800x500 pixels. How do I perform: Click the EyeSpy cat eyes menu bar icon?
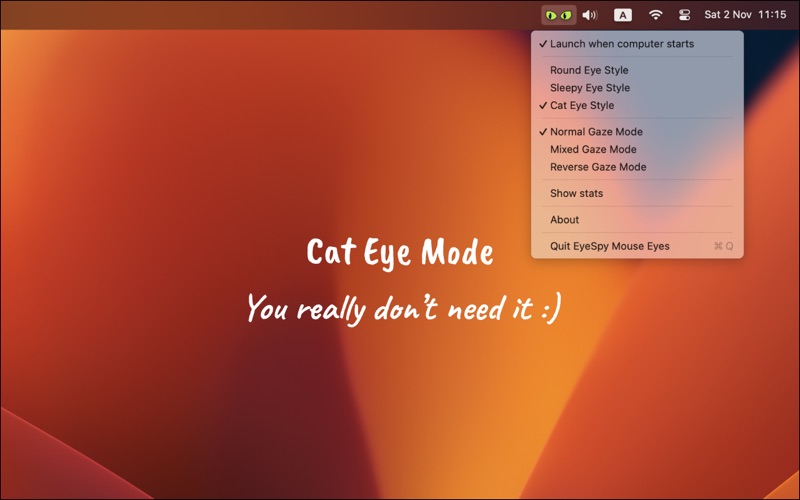(x=559, y=15)
